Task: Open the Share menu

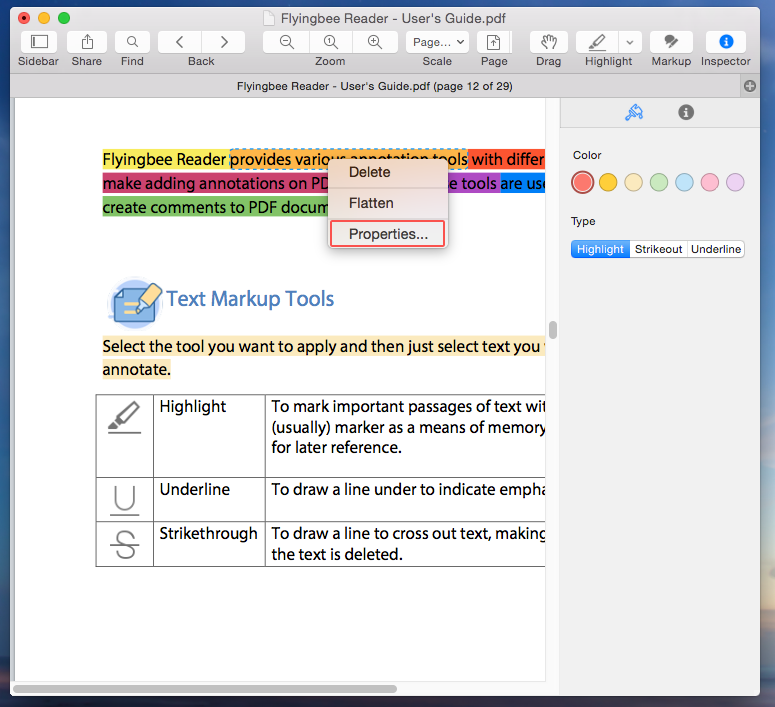Action: (87, 42)
